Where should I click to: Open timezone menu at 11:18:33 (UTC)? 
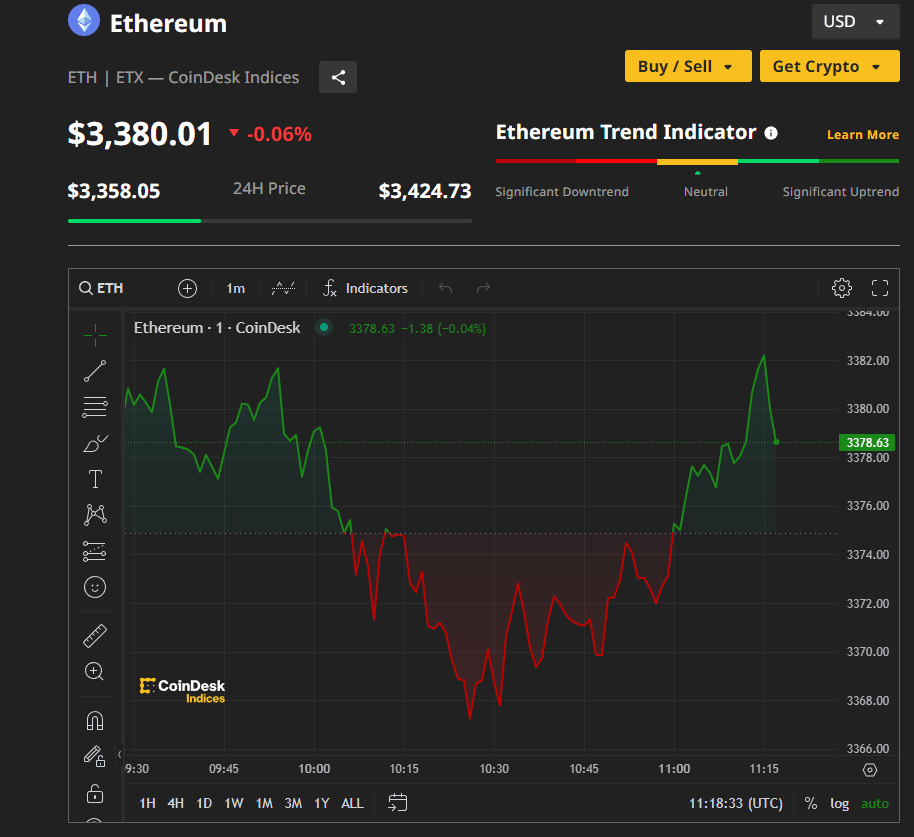[x=736, y=803]
